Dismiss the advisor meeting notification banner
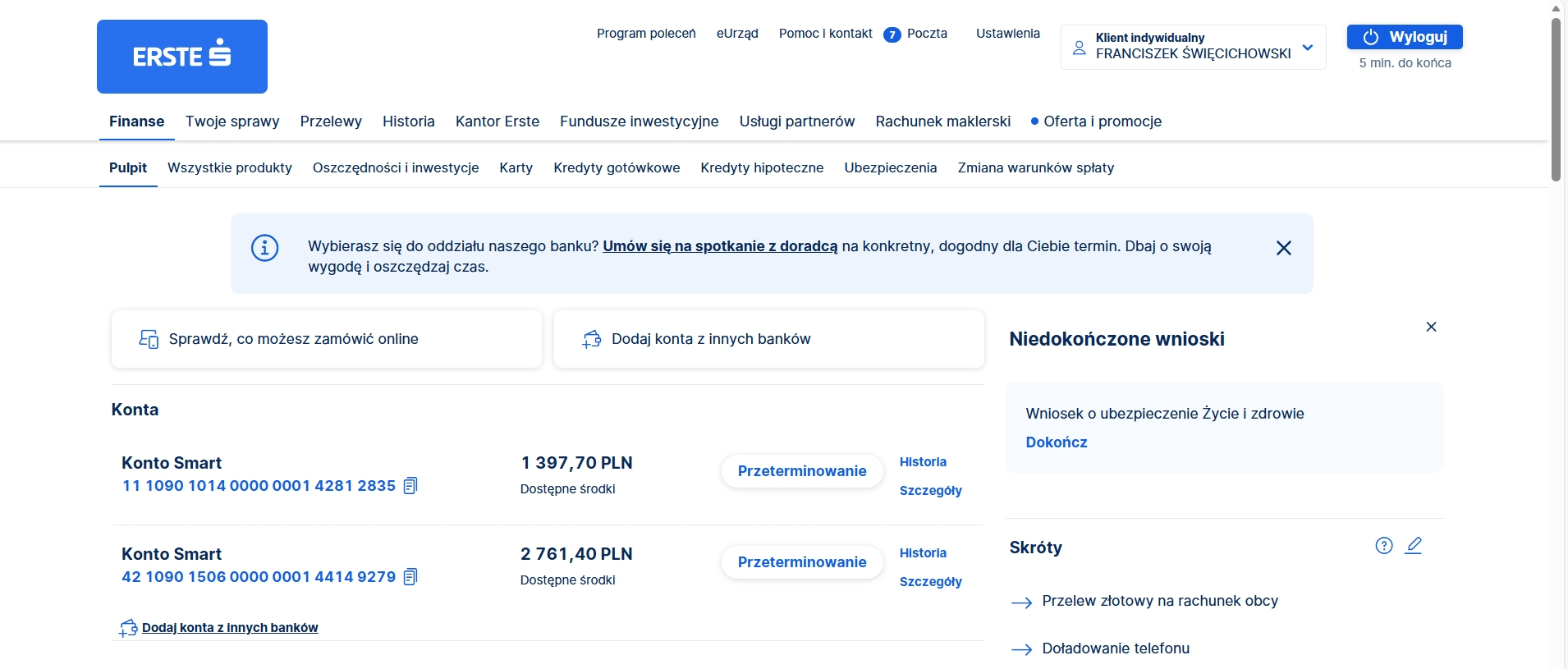This screenshot has height=669, width=1568. [x=1284, y=247]
